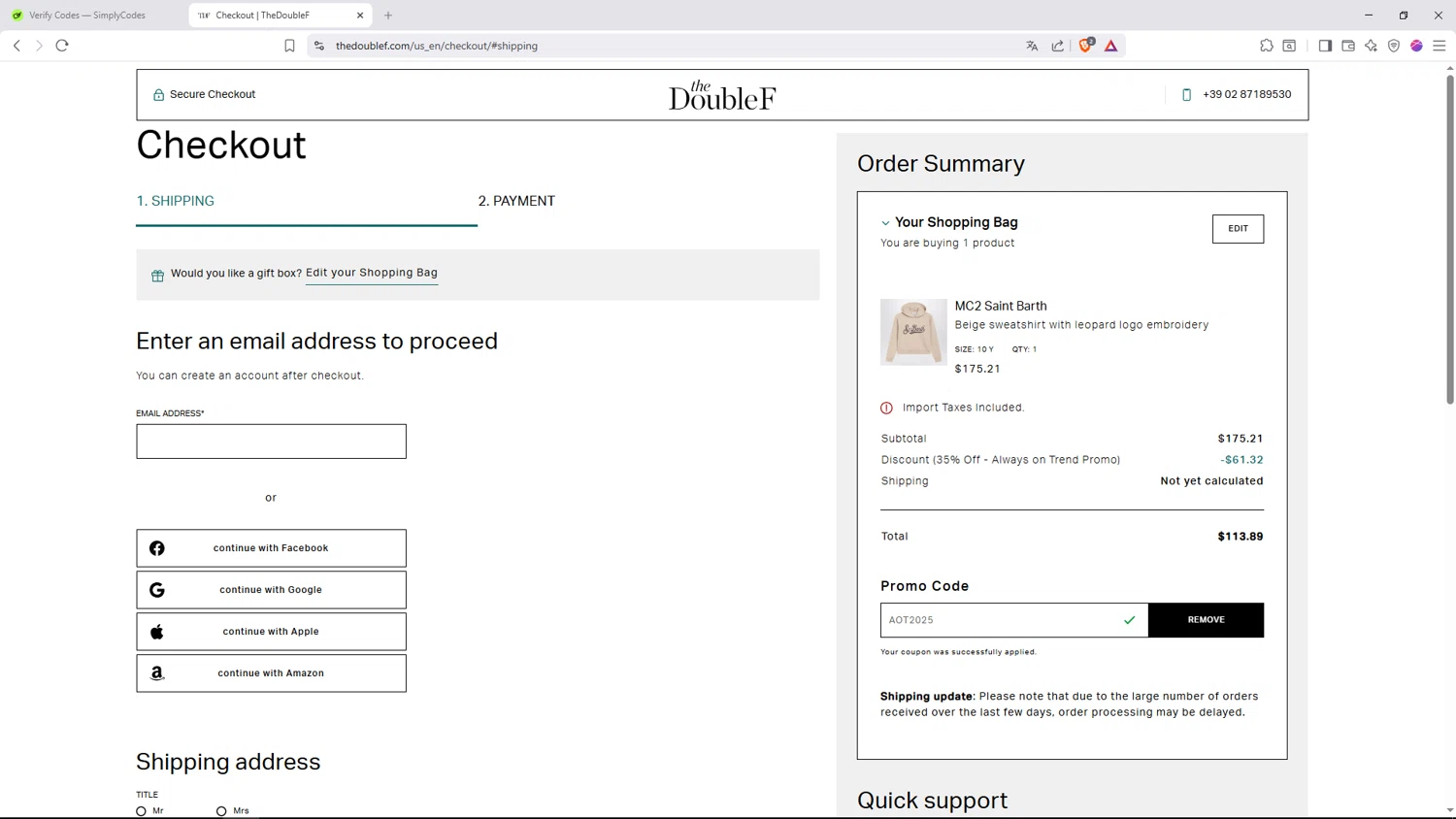Screen dimensions: 1456x819
Task: Close the Checkout | TheDoubleF tab
Action: pos(360,16)
